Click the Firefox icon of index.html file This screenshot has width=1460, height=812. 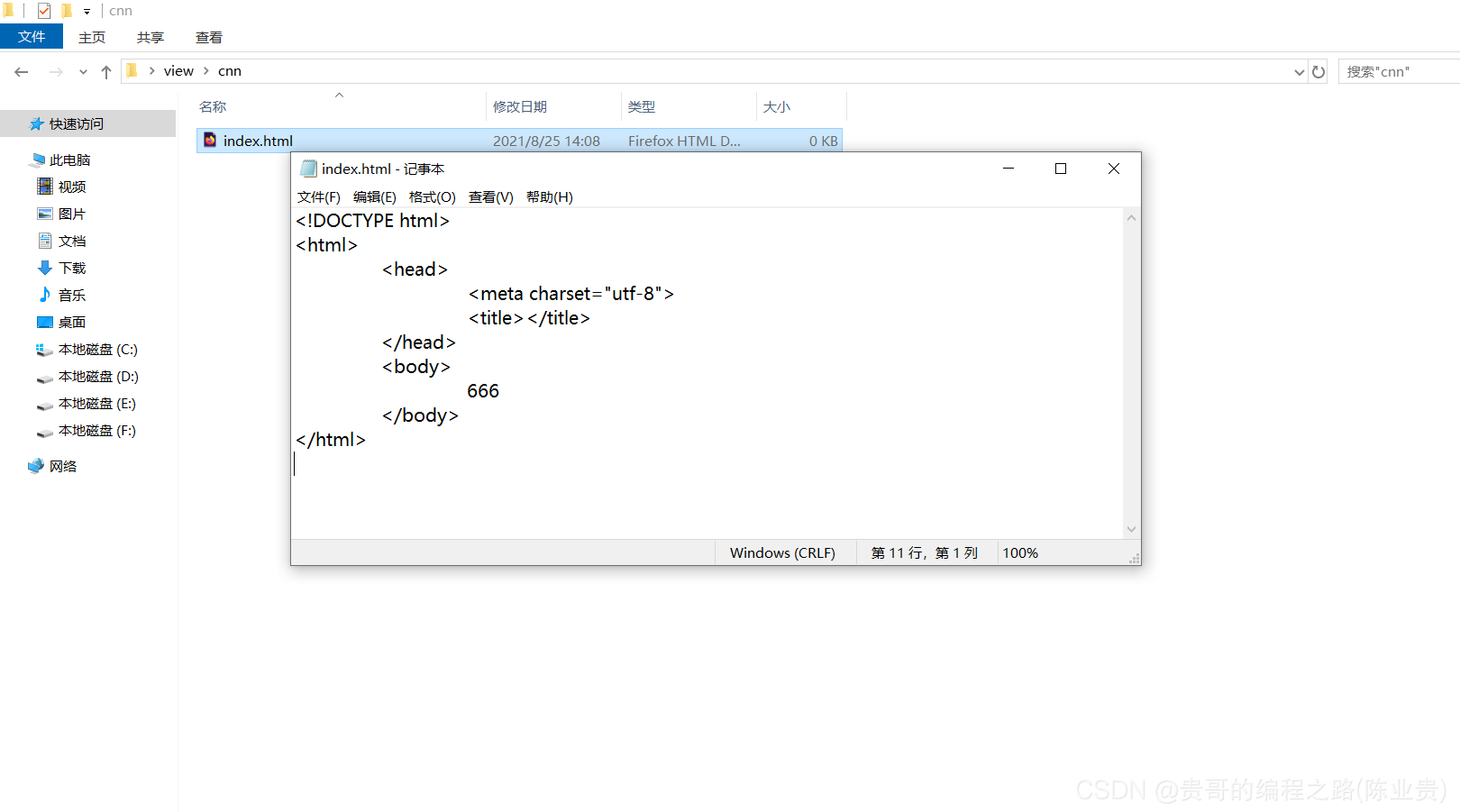pos(210,140)
